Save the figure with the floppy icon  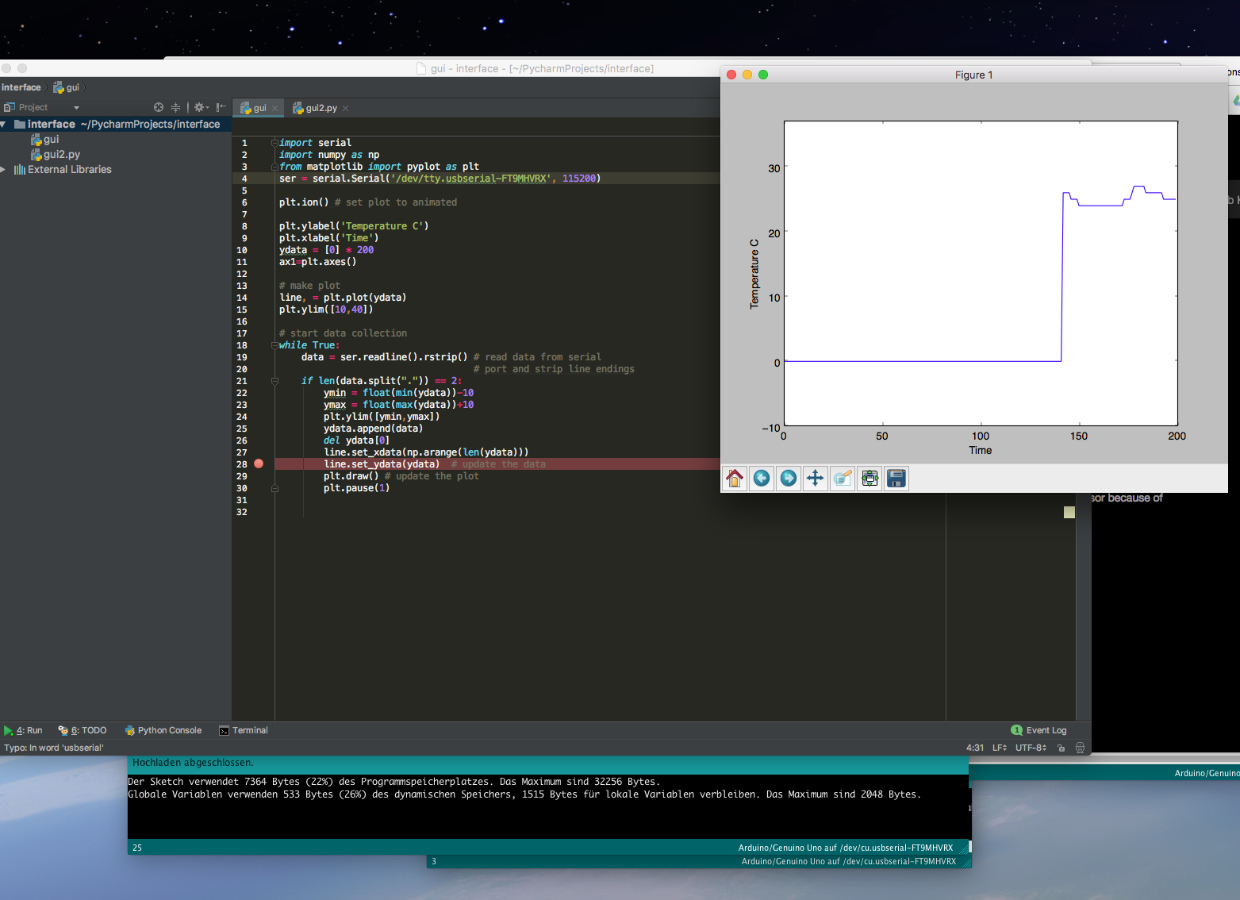(x=896, y=478)
